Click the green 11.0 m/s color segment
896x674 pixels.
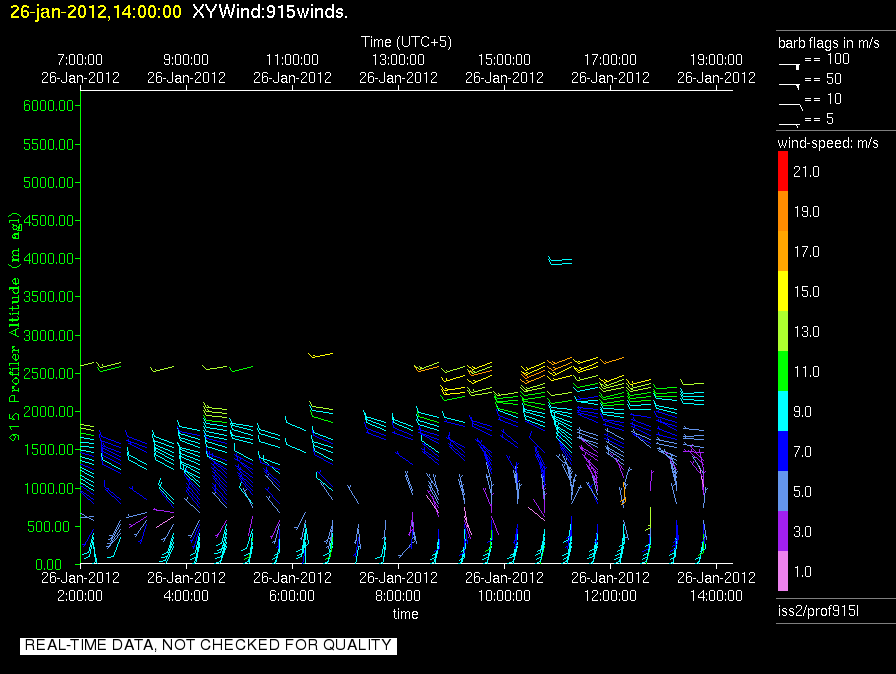(783, 371)
